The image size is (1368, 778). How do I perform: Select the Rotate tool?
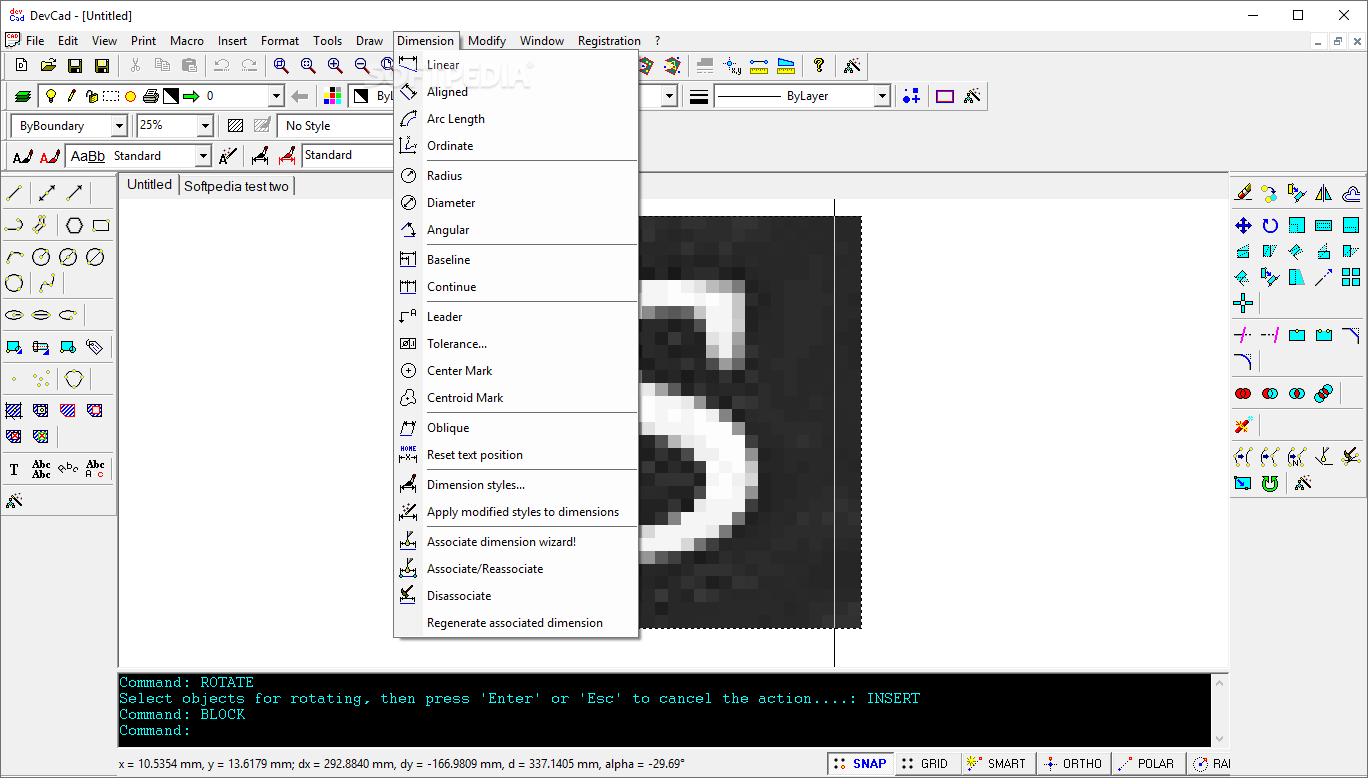(x=1270, y=225)
